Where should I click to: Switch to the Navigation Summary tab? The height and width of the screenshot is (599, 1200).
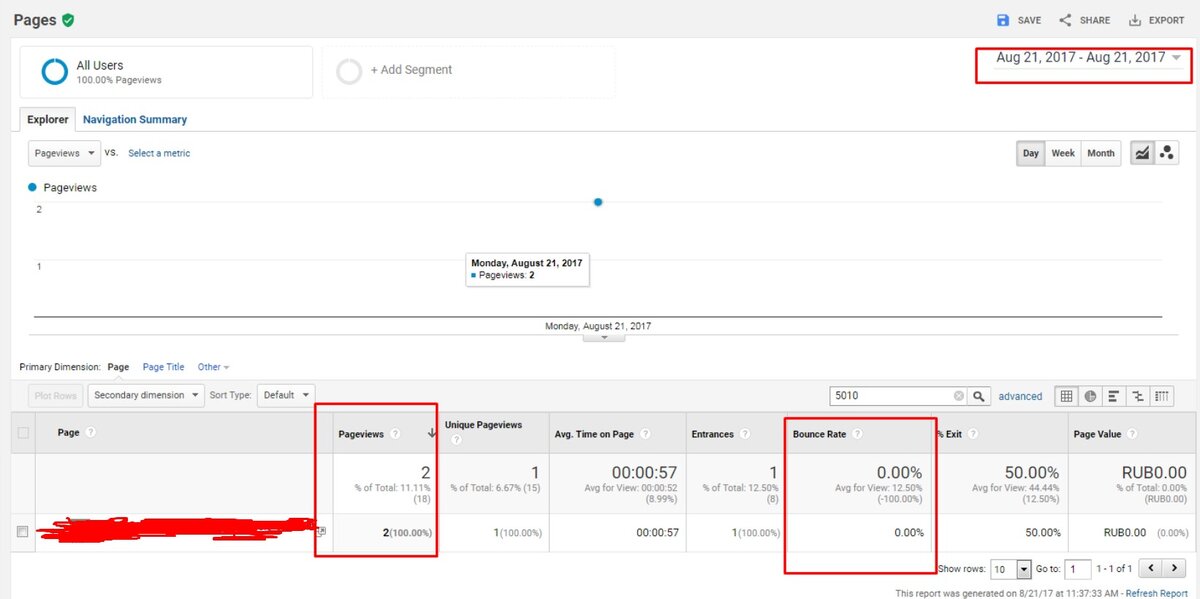click(135, 119)
